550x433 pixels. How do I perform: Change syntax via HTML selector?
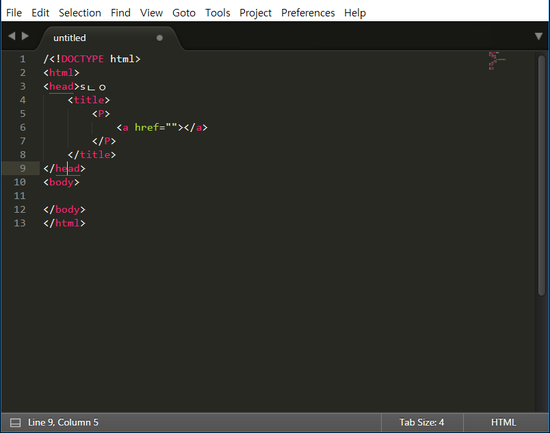[x=503, y=422]
